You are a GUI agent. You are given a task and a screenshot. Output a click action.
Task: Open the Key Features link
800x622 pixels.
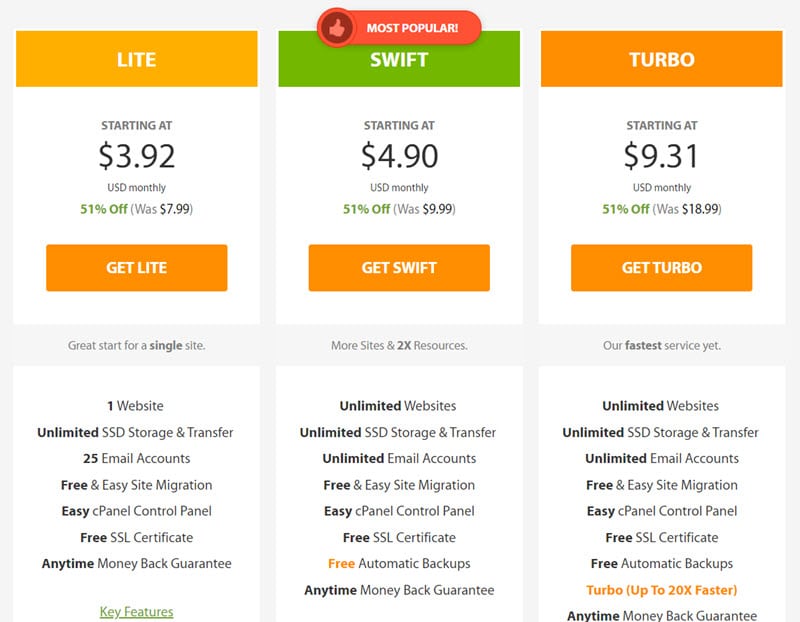[137, 611]
